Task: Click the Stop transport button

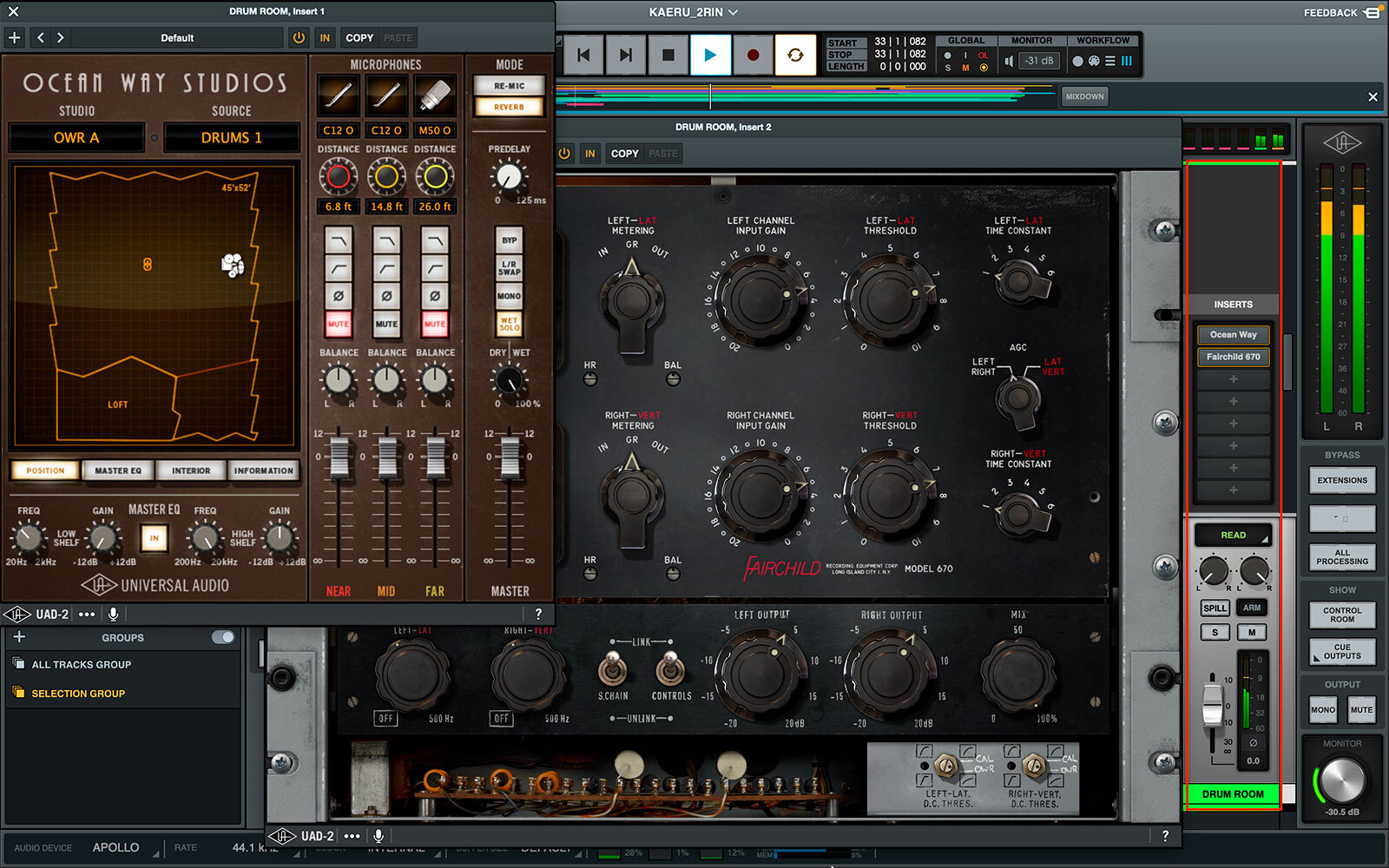Action: click(x=668, y=55)
